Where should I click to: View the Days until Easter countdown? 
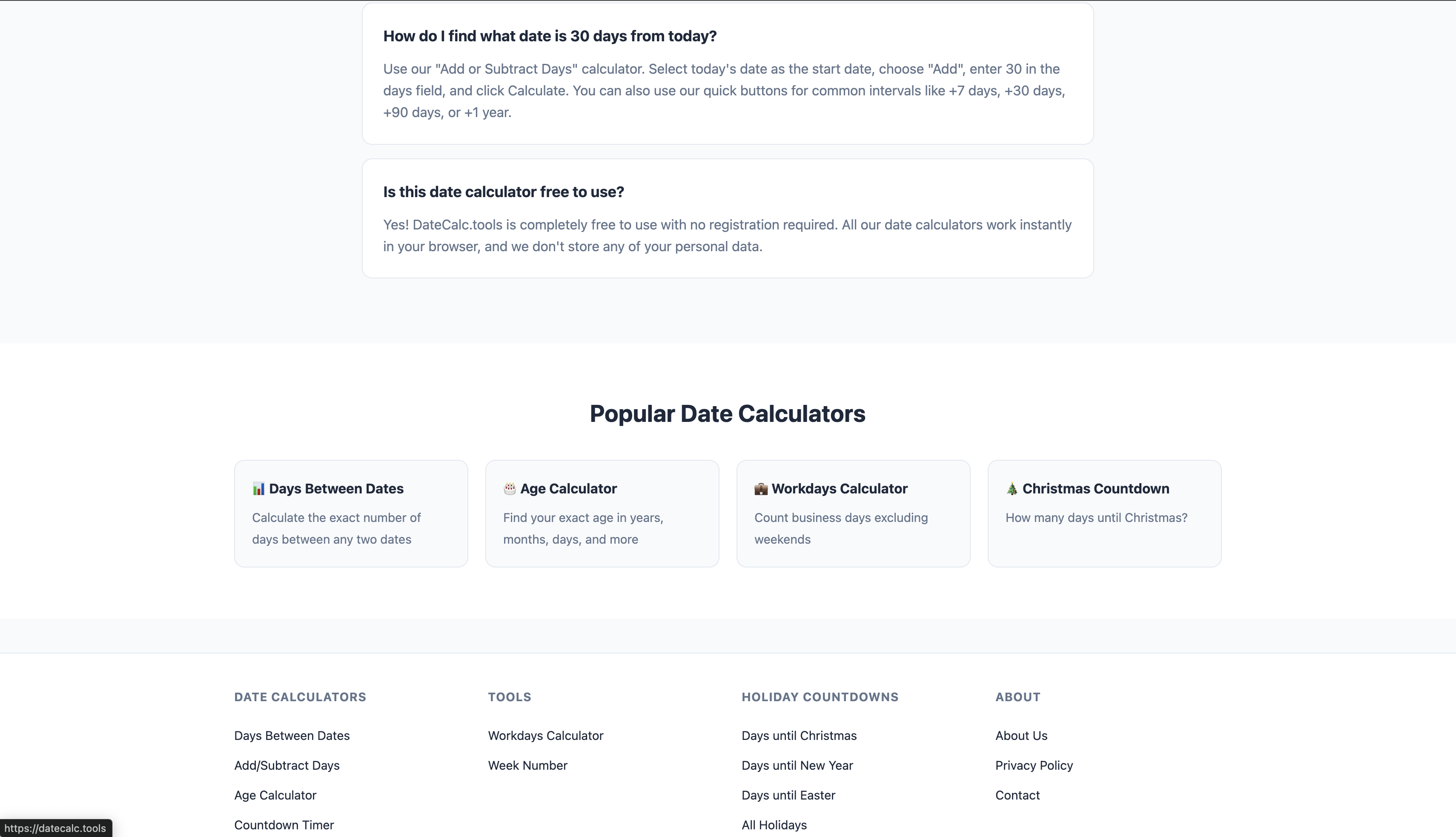point(788,795)
